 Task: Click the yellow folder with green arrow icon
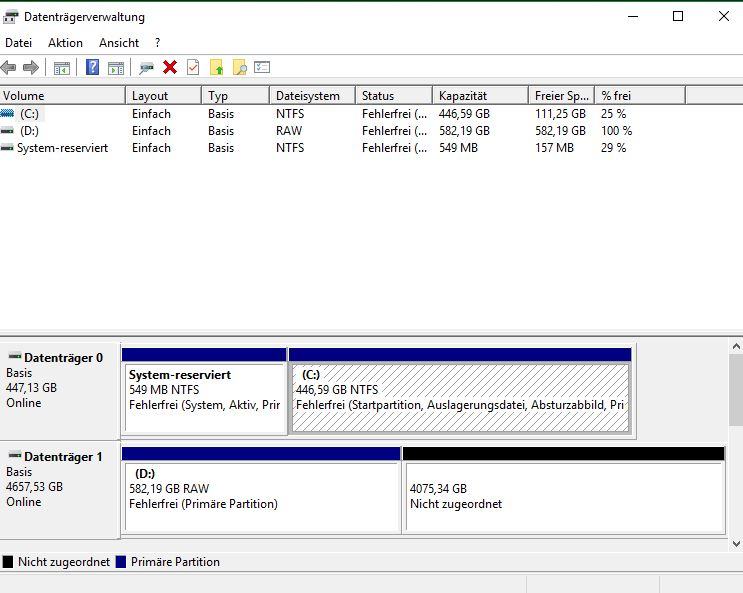click(x=216, y=67)
